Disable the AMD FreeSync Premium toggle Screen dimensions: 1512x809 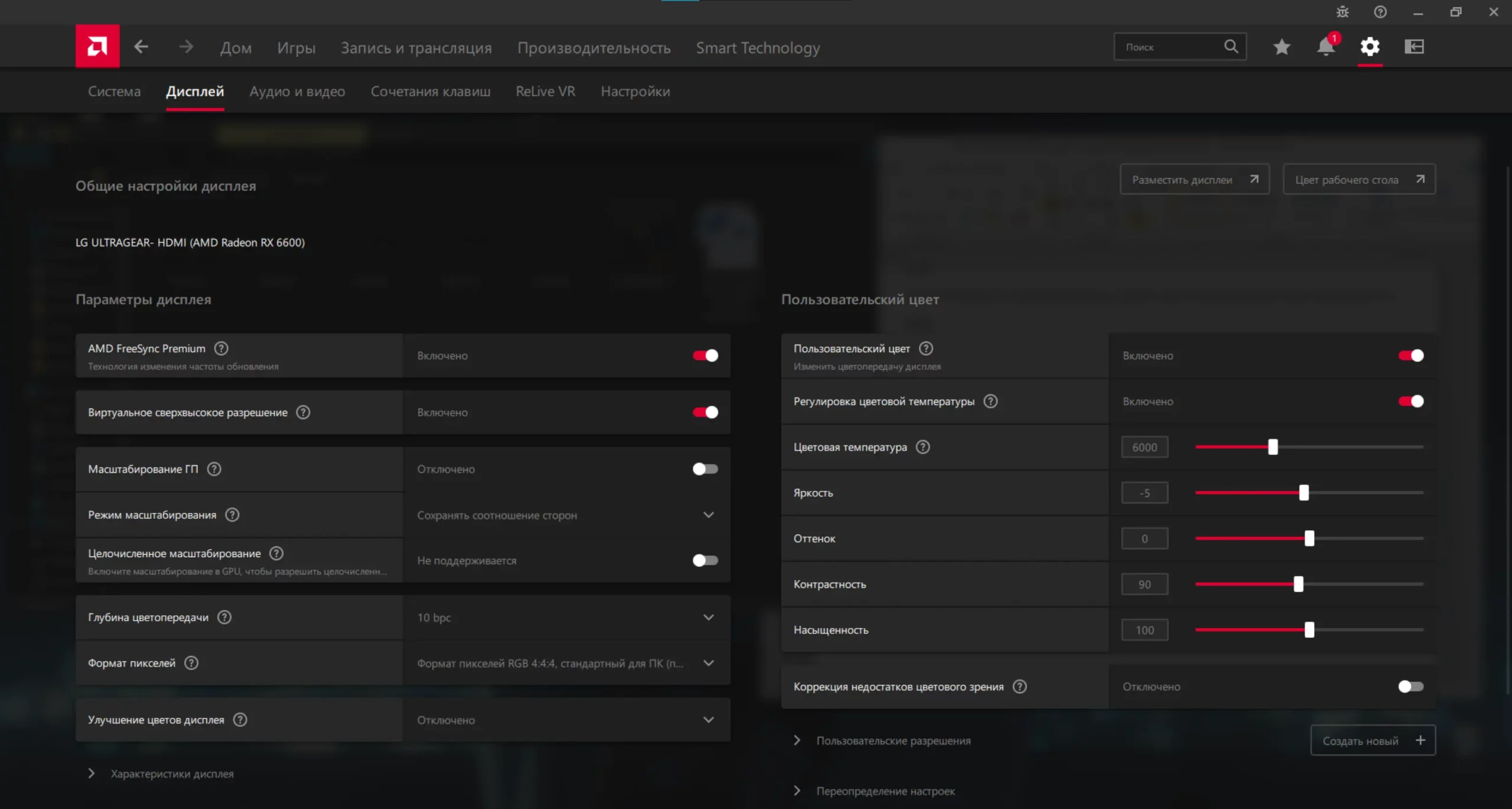(705, 355)
